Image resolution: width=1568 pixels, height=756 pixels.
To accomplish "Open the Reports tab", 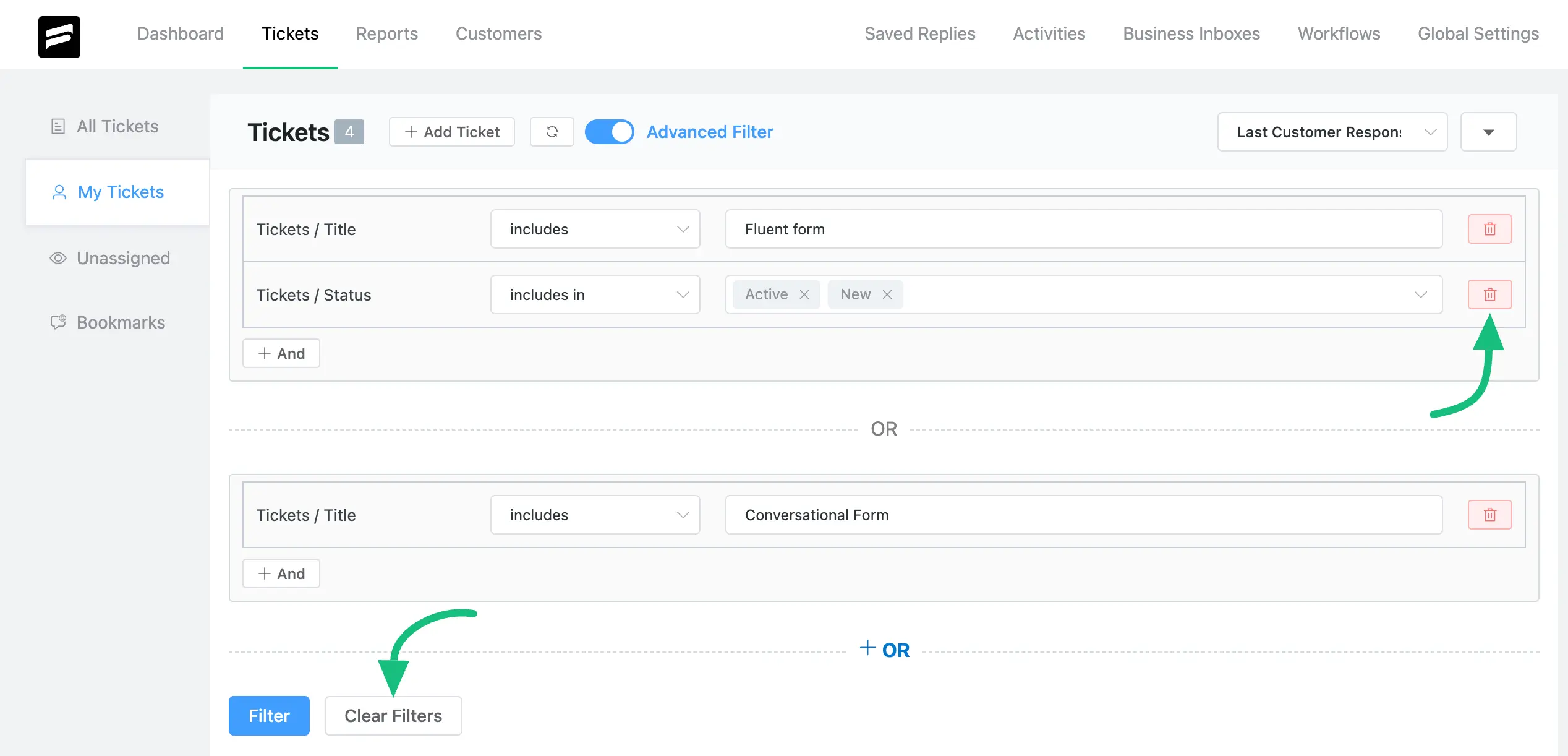I will (x=387, y=33).
